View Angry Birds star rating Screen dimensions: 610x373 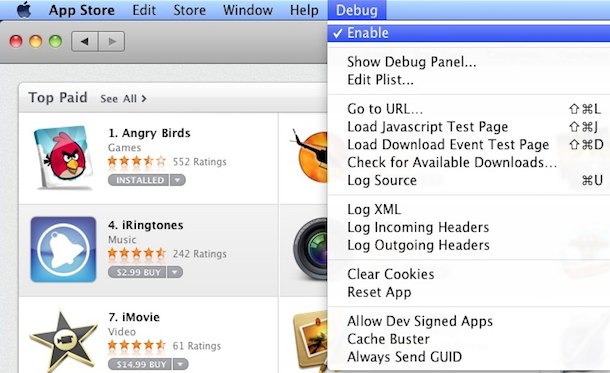pos(137,161)
